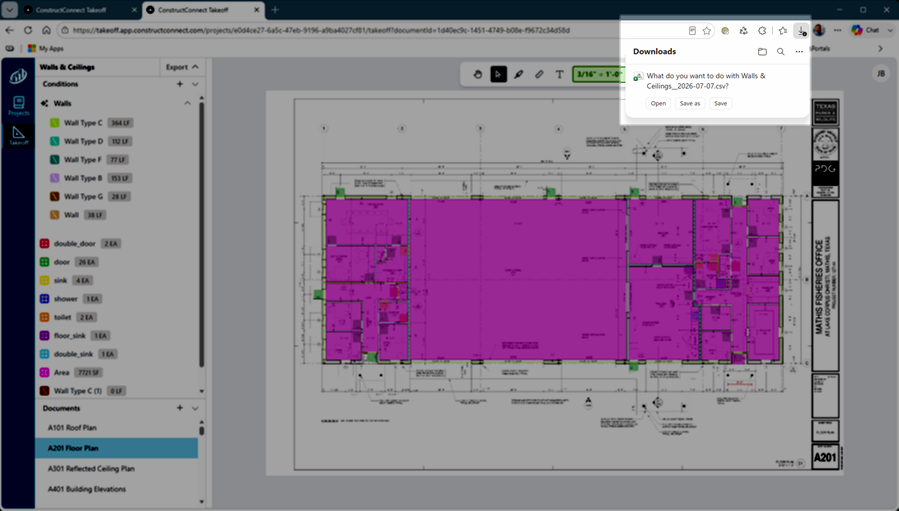Collapse the Documents section chevron
Viewport: 899px width, 511px height.
pos(195,408)
